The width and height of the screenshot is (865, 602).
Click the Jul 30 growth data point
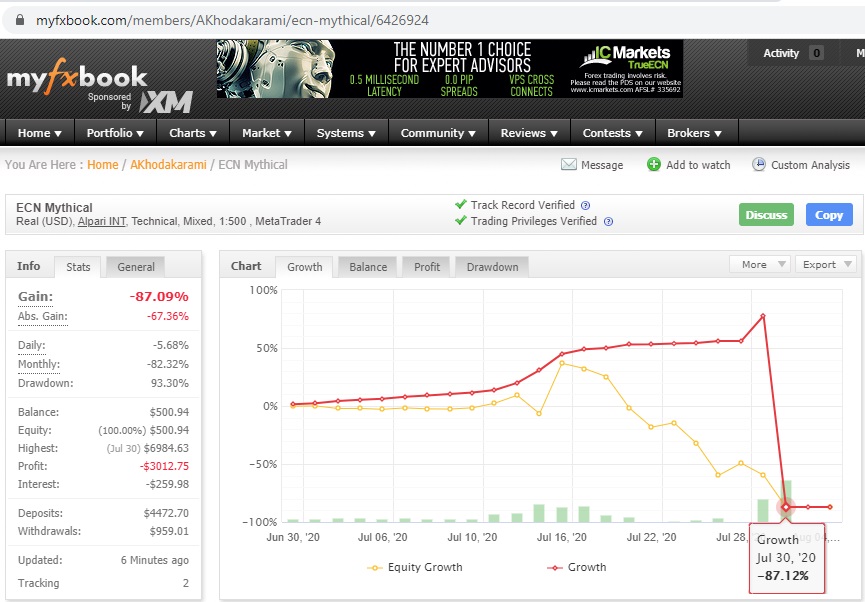click(786, 507)
